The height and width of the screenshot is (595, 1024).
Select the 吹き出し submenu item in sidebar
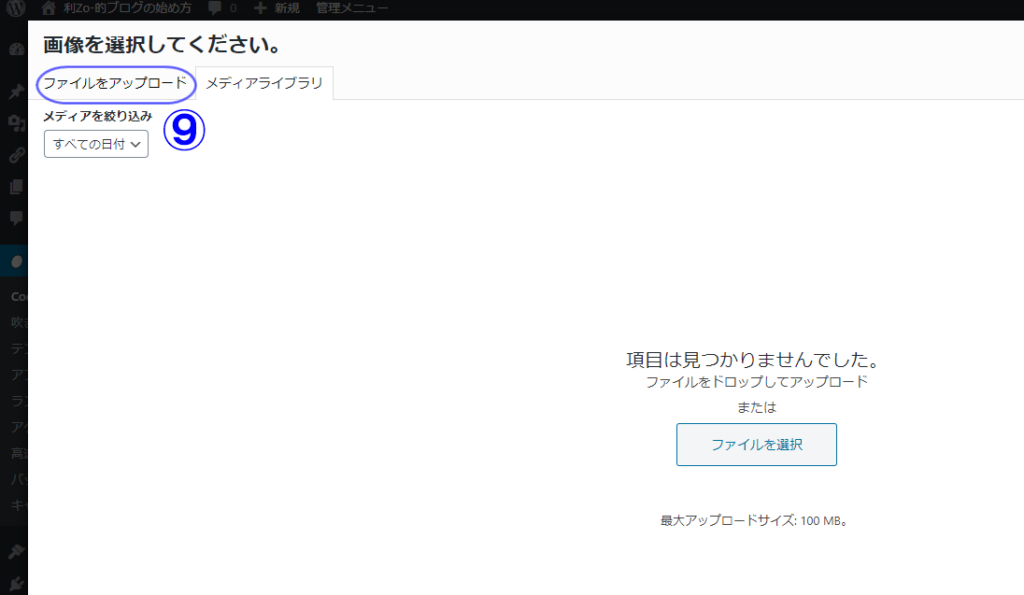[19, 322]
